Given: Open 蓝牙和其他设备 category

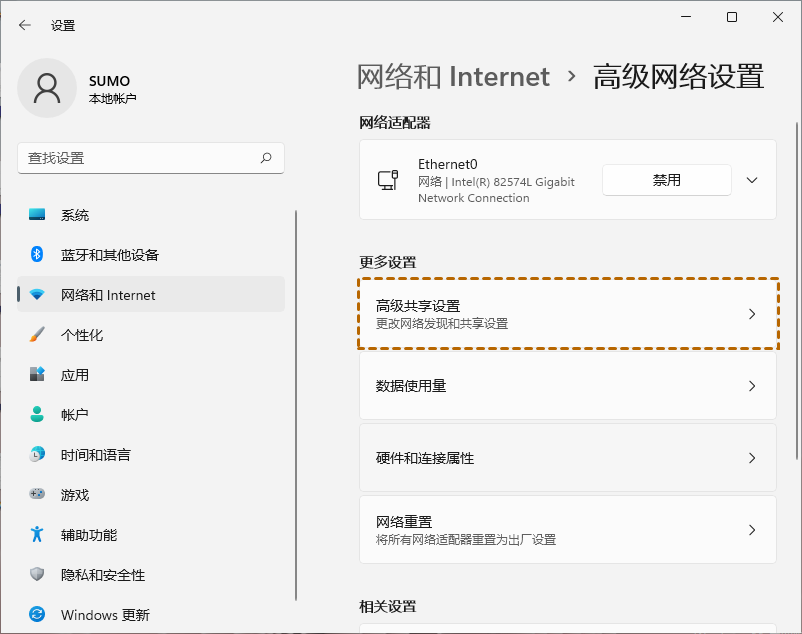Looking at the screenshot, I should coord(151,255).
